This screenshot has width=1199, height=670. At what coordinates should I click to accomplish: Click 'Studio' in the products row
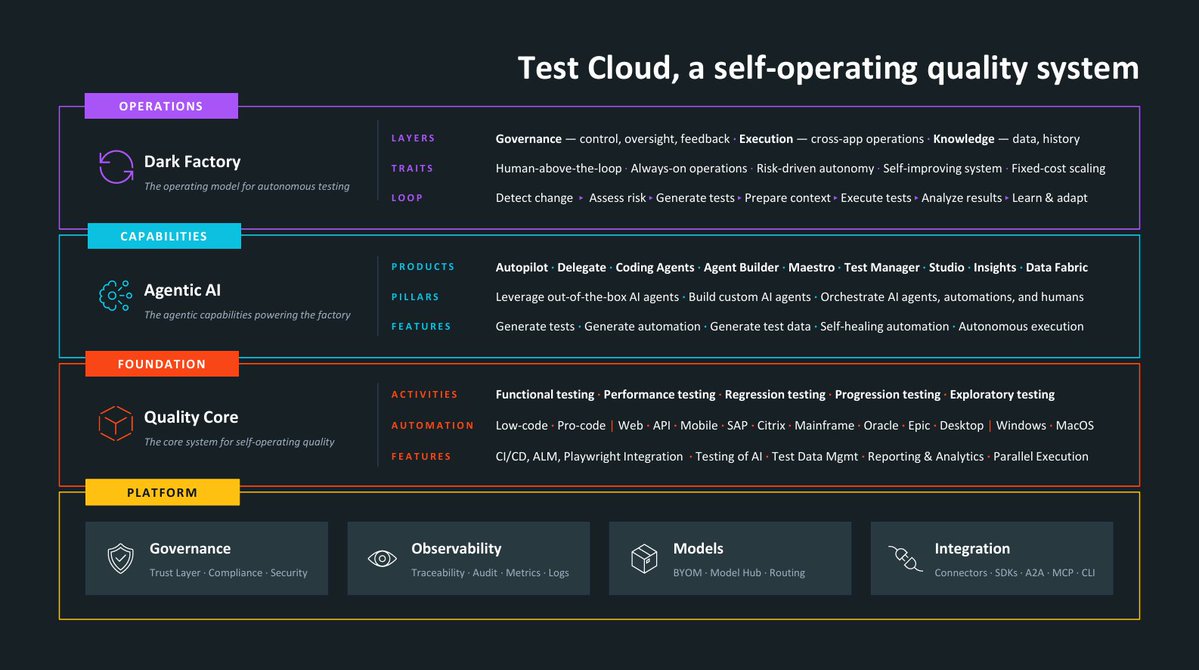click(x=947, y=267)
